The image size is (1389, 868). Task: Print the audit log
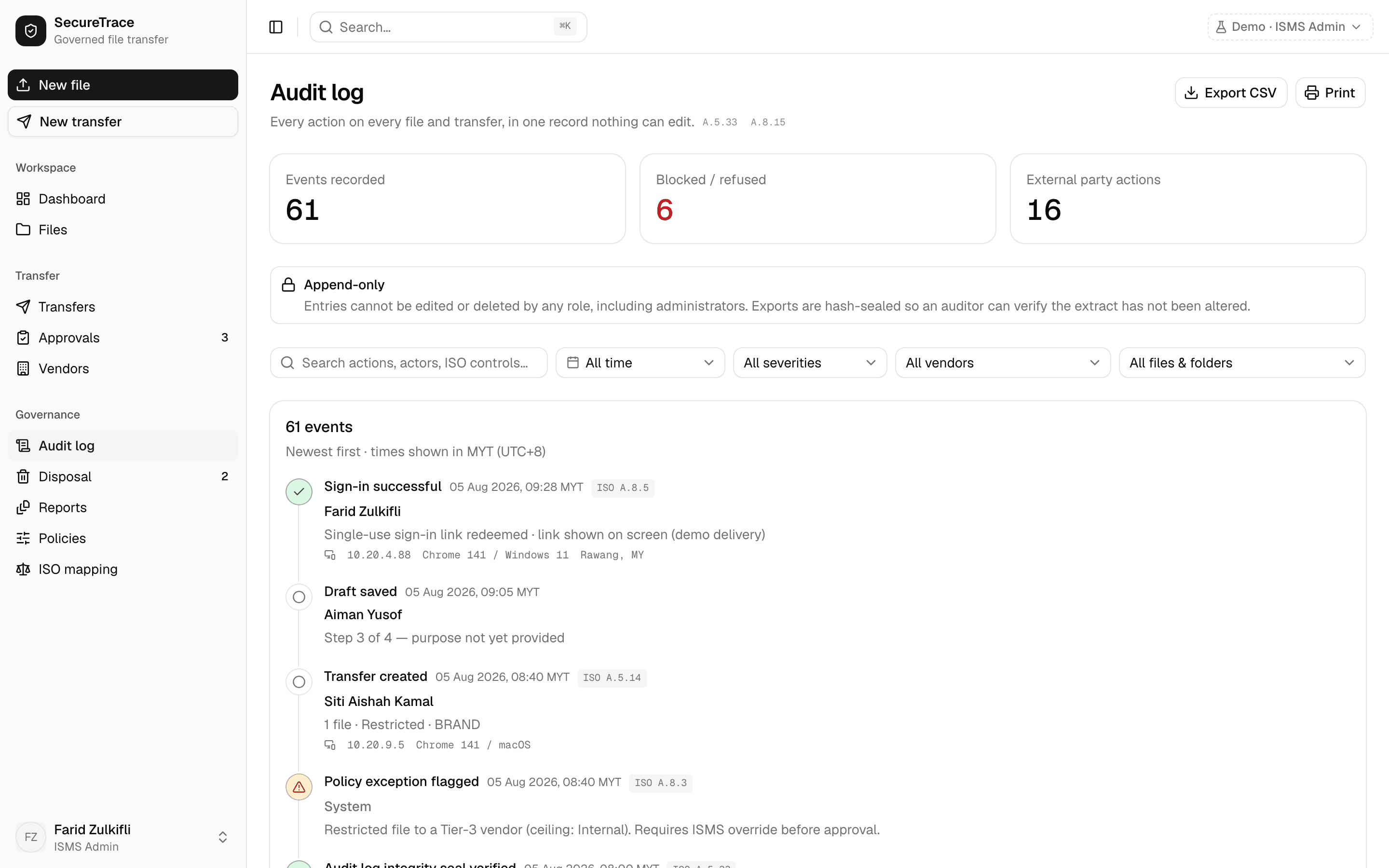pos(1330,93)
